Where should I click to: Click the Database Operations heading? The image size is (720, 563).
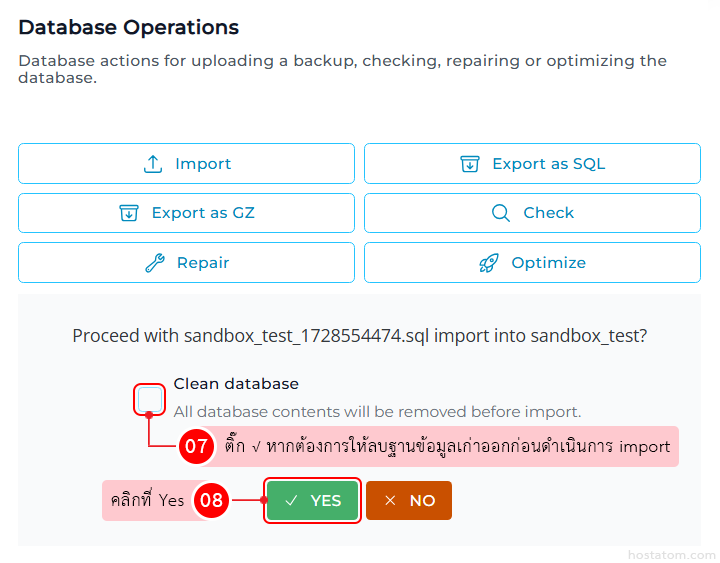pos(128,27)
